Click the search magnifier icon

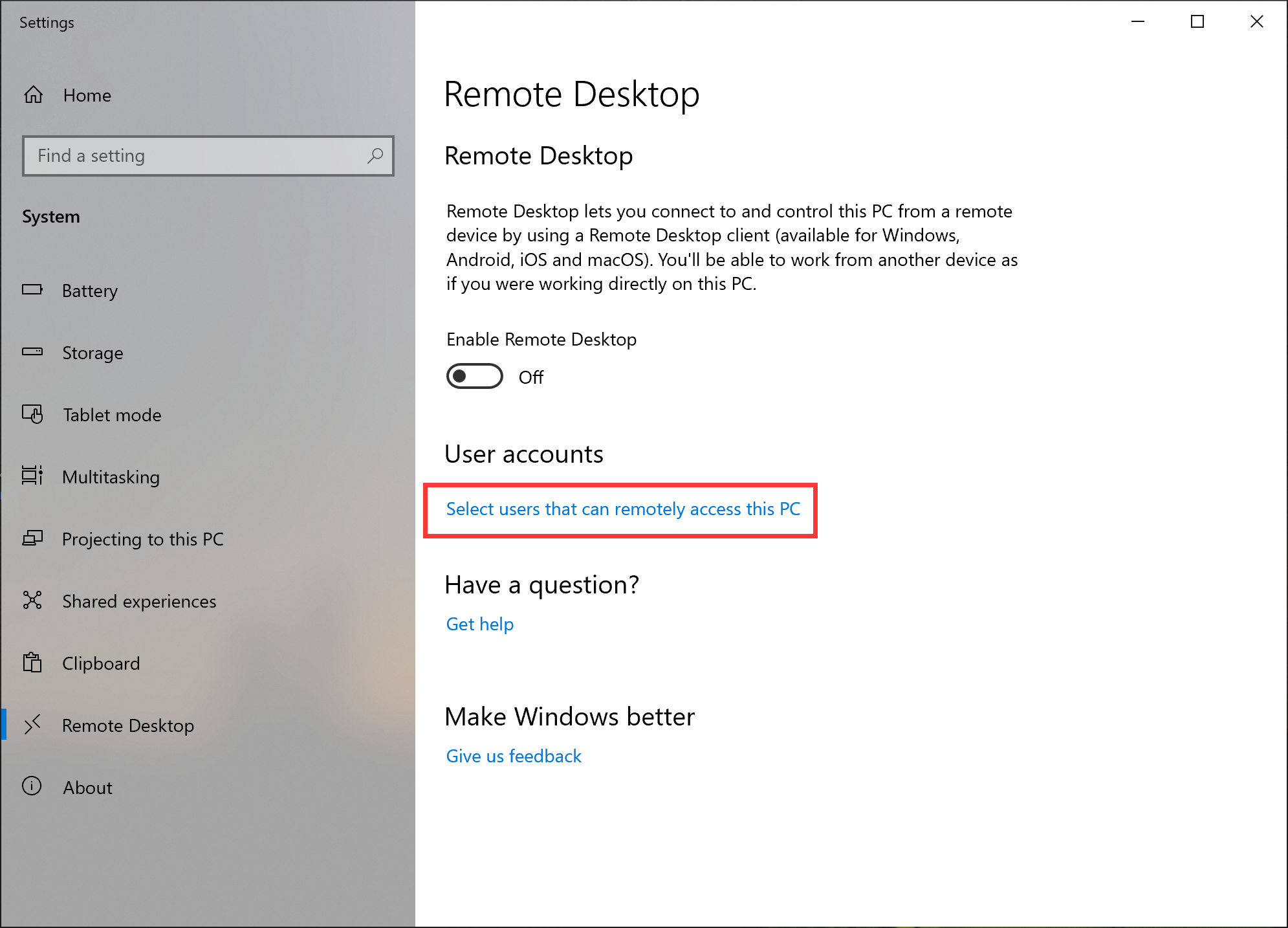coord(375,155)
